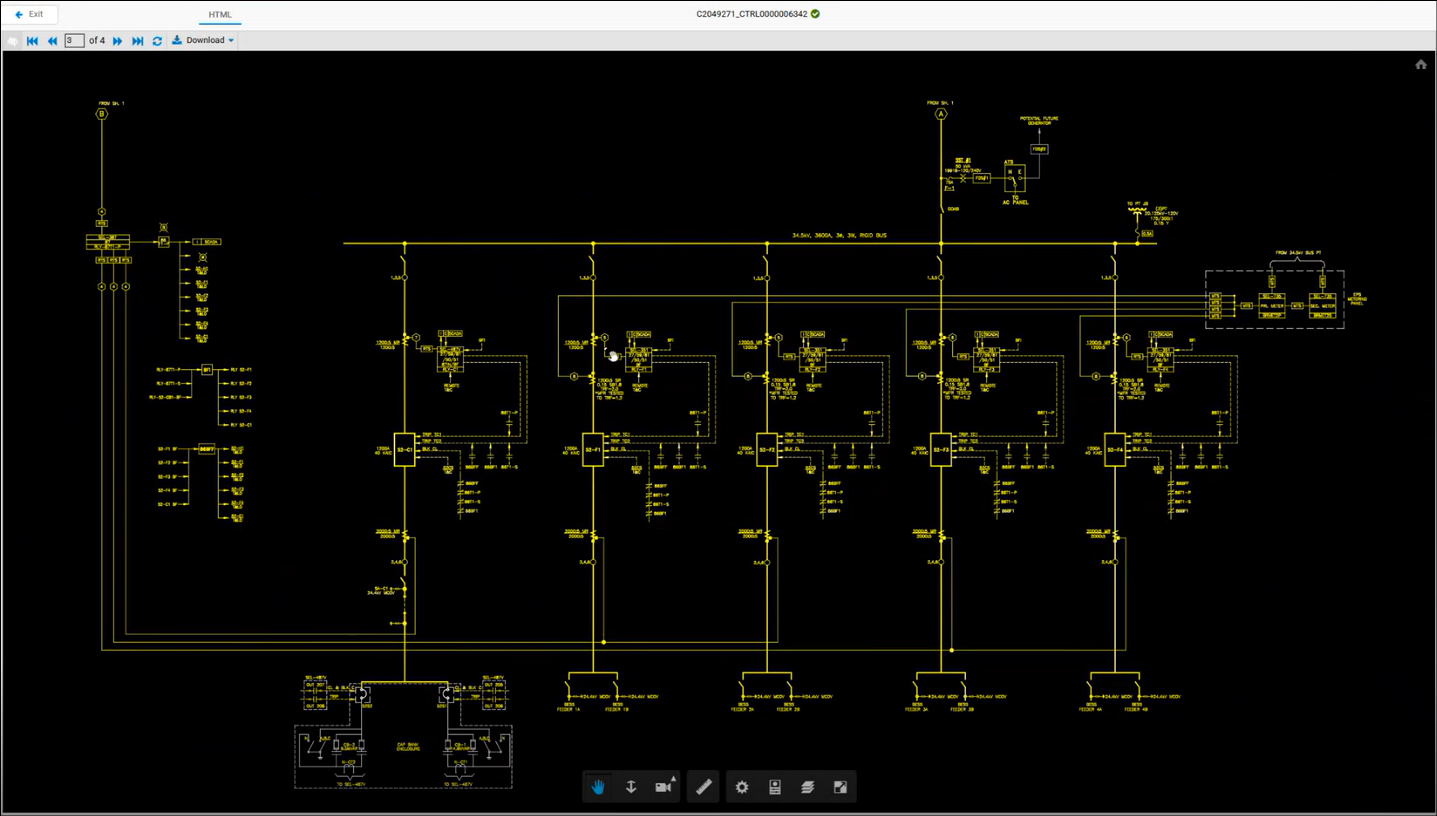The image size is (1437, 816).
Task: Click the 34.5kV RIGID BUS label
Action: (838, 236)
